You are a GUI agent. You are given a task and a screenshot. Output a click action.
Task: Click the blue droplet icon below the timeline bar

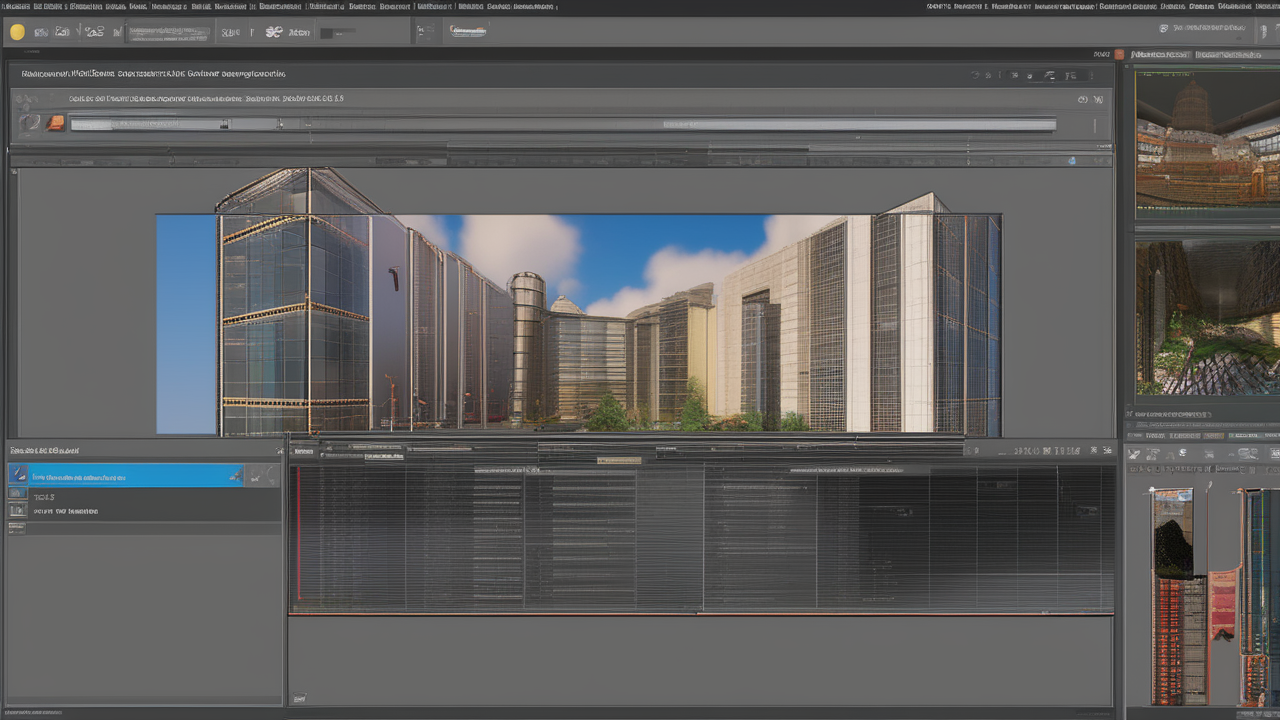[1071, 160]
